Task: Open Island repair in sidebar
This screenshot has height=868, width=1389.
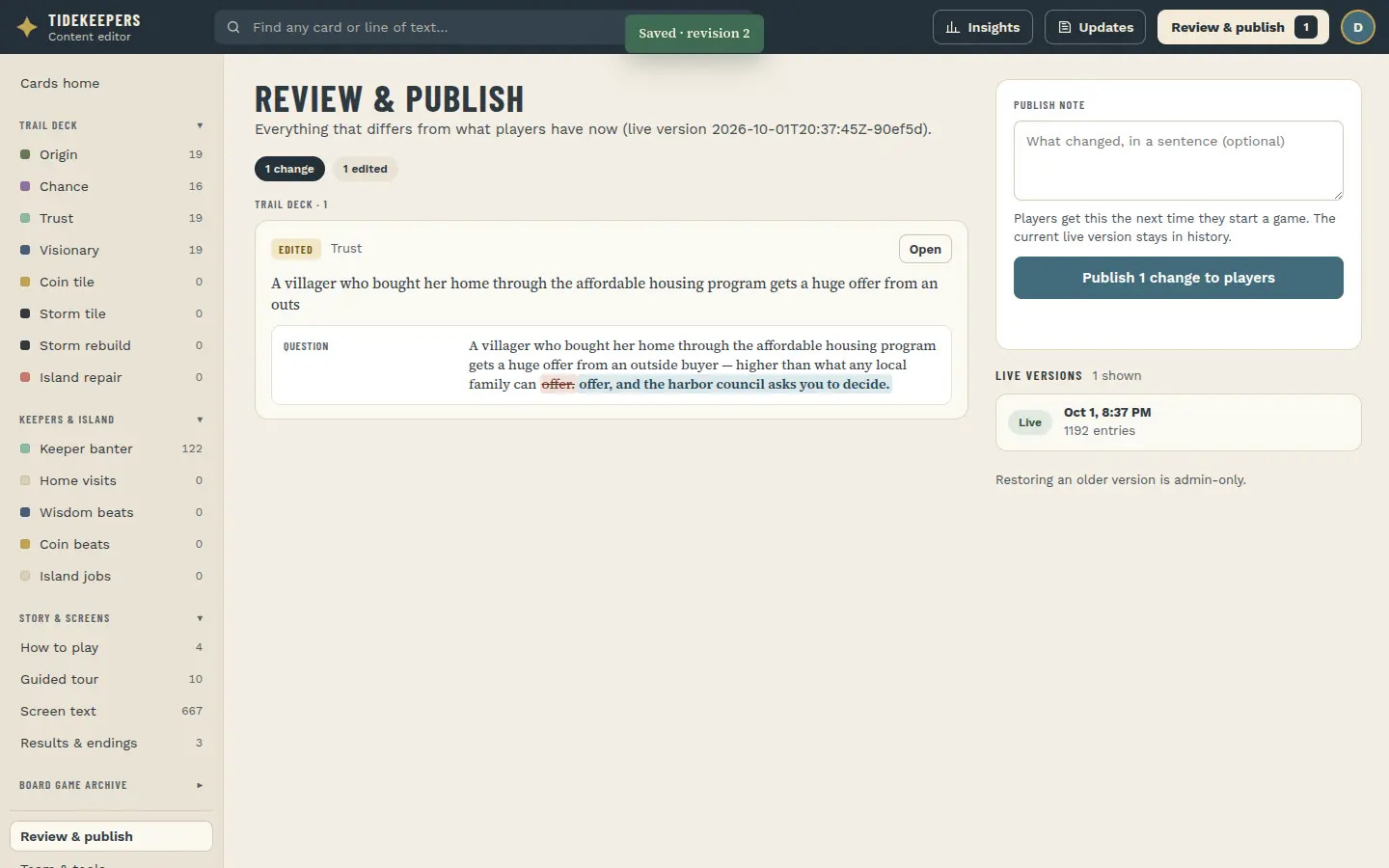Action: pyautogui.click(x=111, y=377)
